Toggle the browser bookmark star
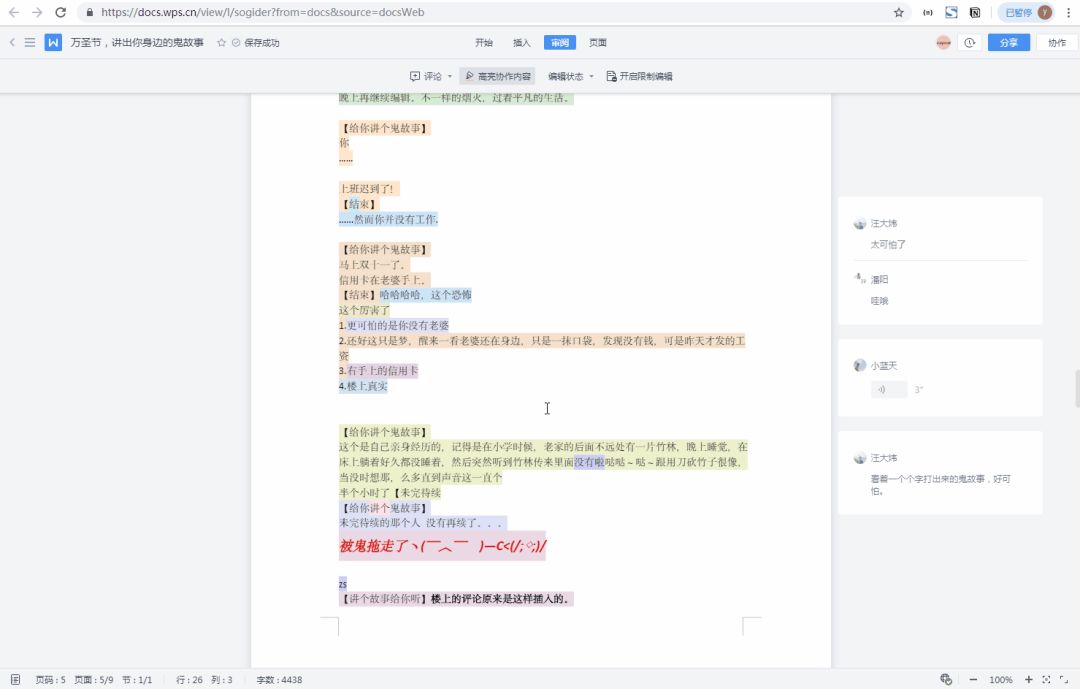1080x689 pixels. pos(899,13)
